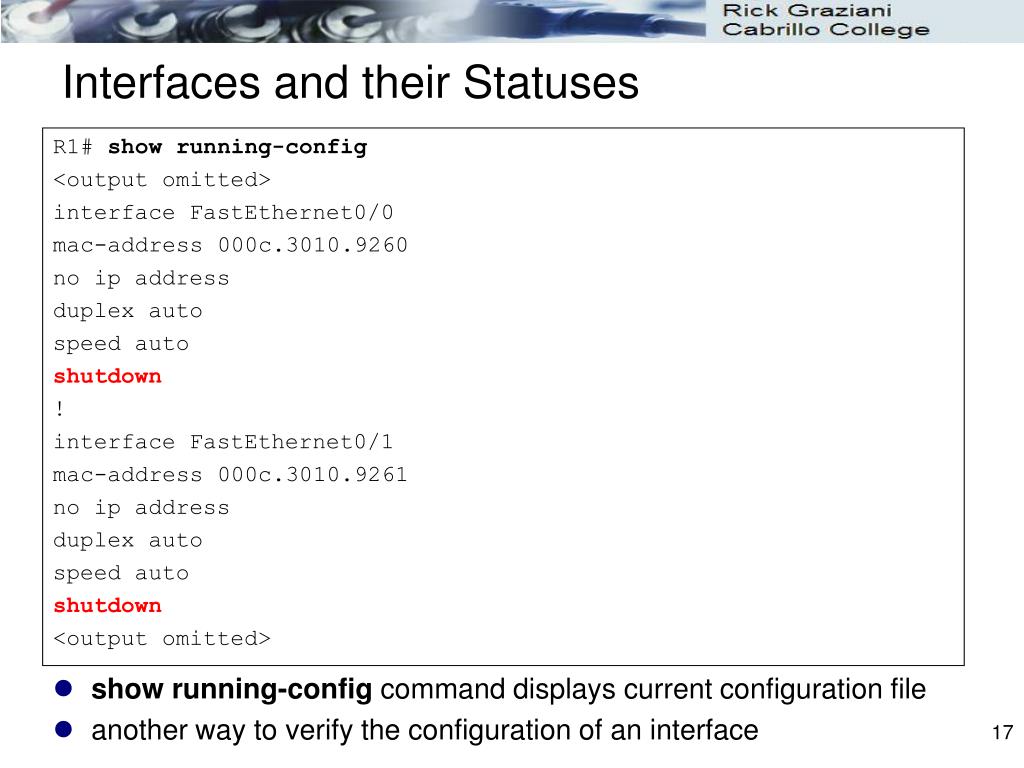The height and width of the screenshot is (768, 1024).
Task: Select the 'R1# show running-config' command line
Action: 210,147
